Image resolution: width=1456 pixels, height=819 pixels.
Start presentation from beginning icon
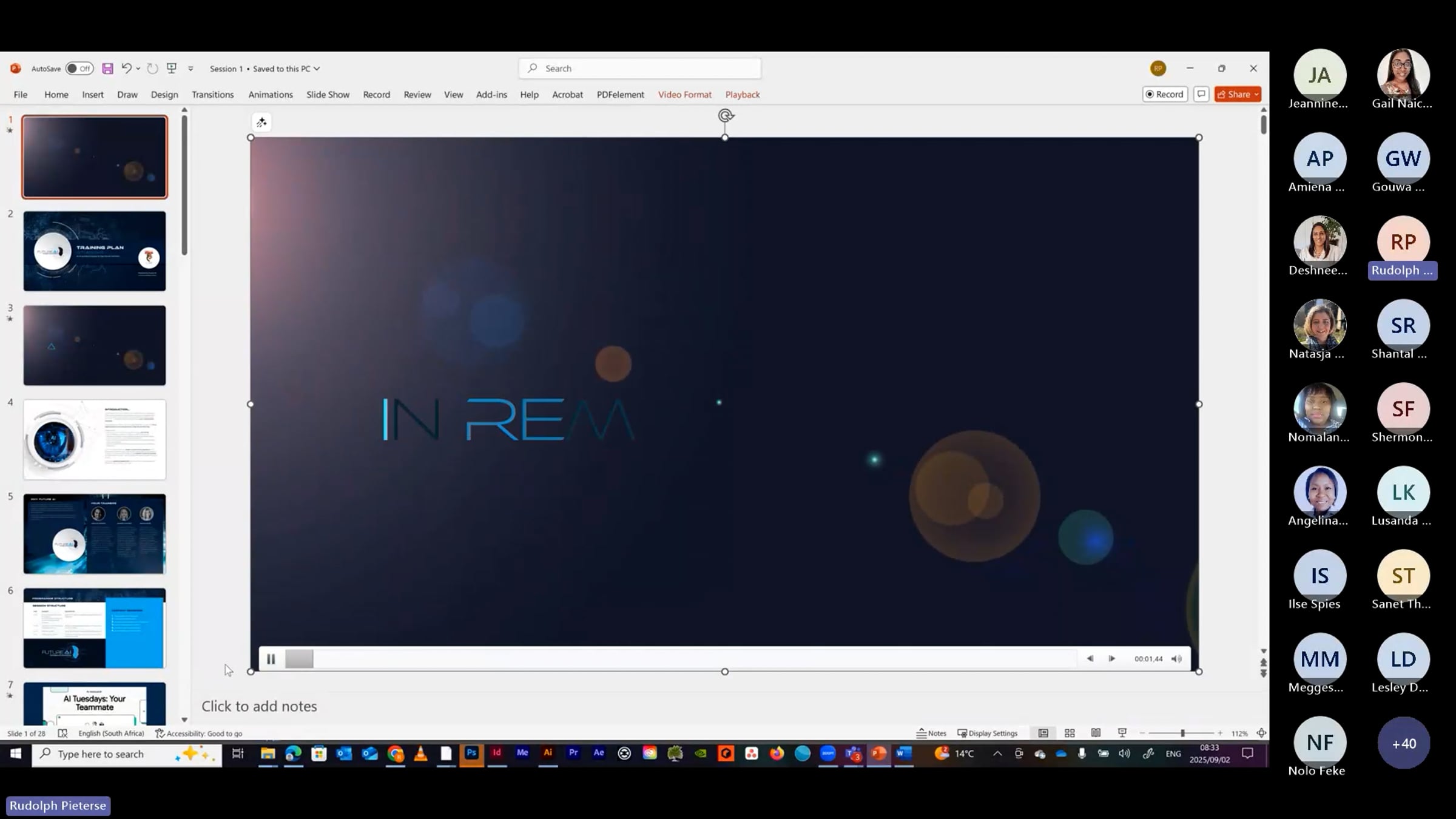click(x=172, y=69)
